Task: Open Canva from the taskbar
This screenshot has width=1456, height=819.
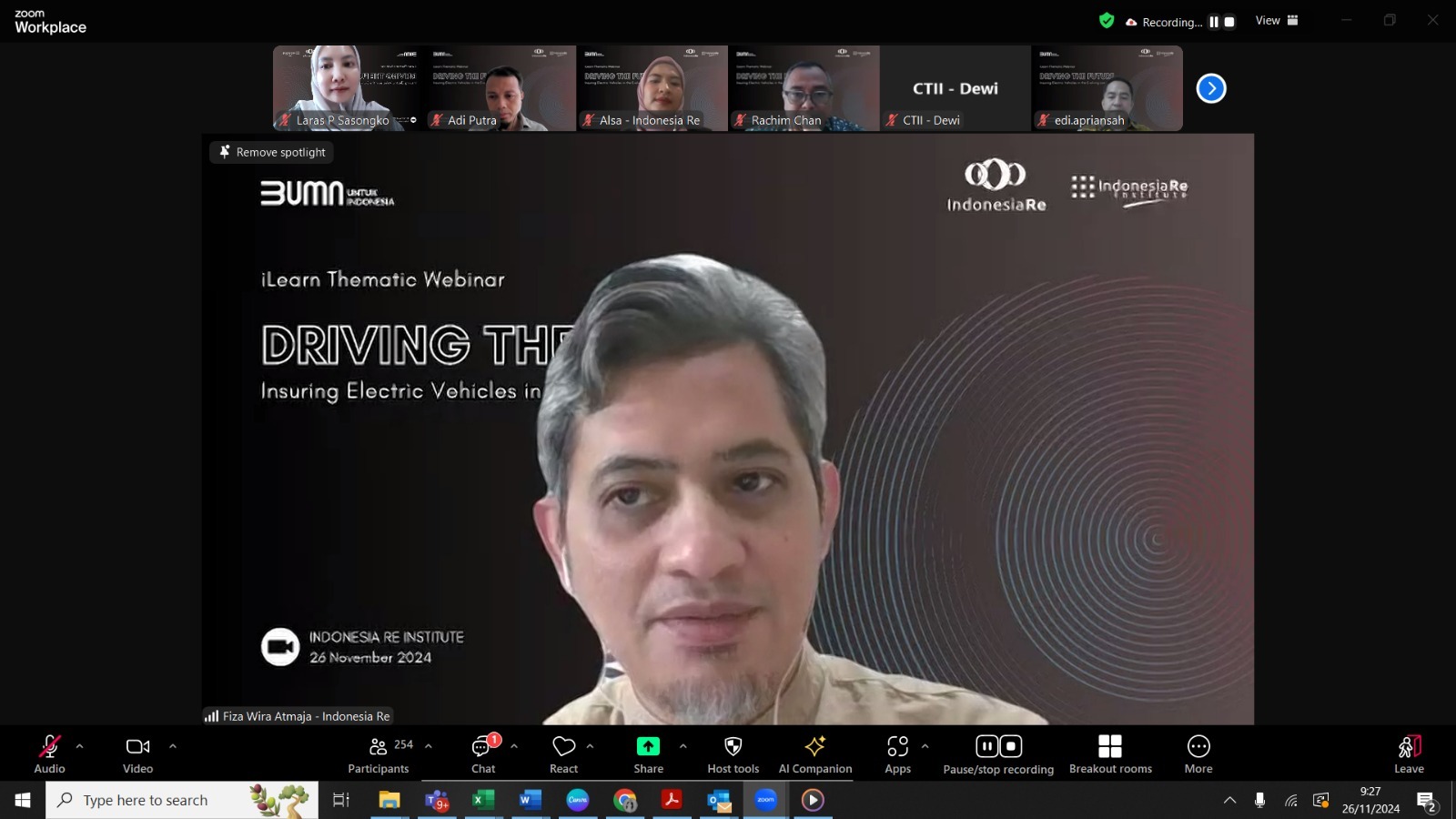Action: point(578,800)
